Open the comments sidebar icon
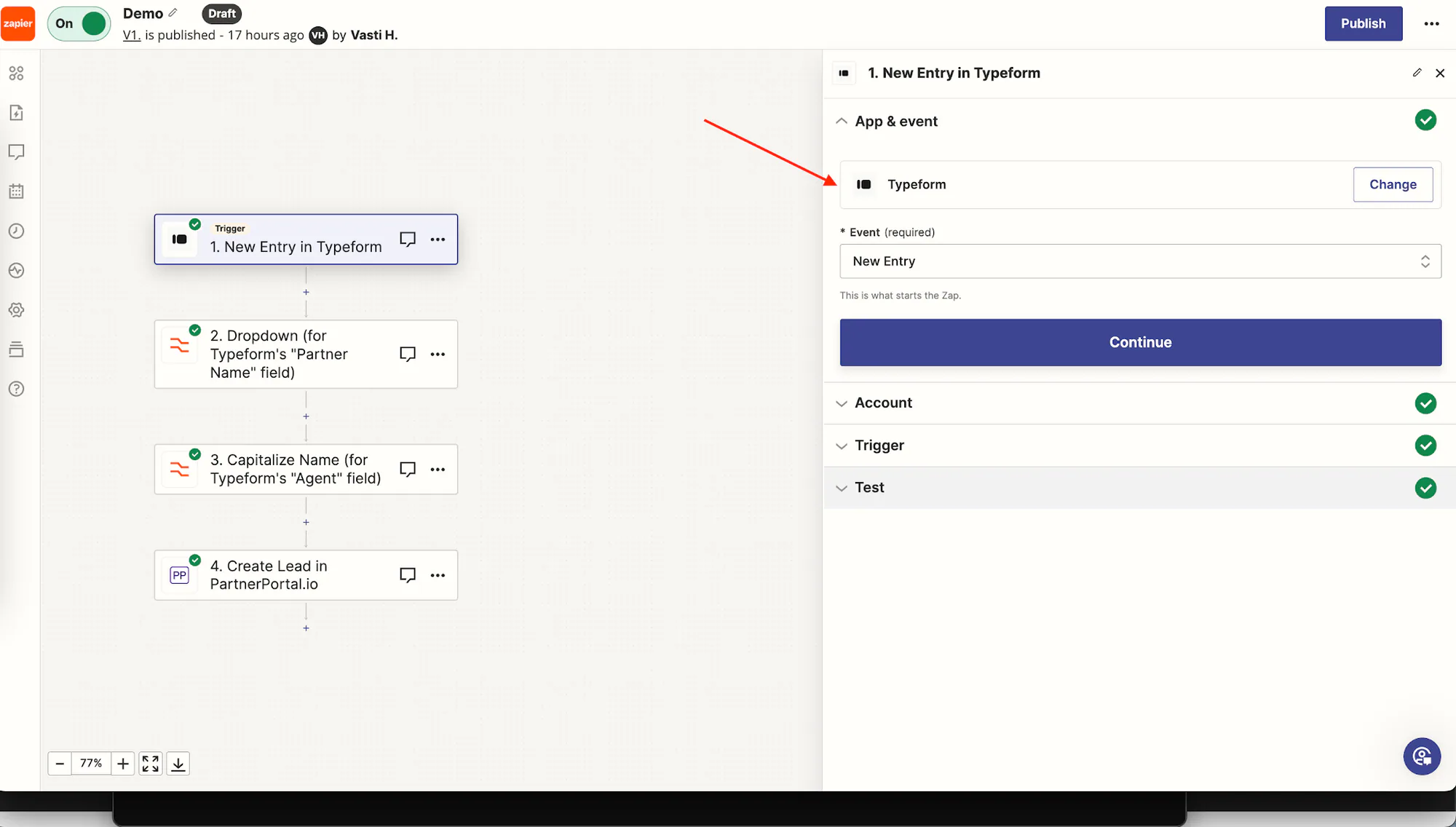 pyautogui.click(x=16, y=152)
